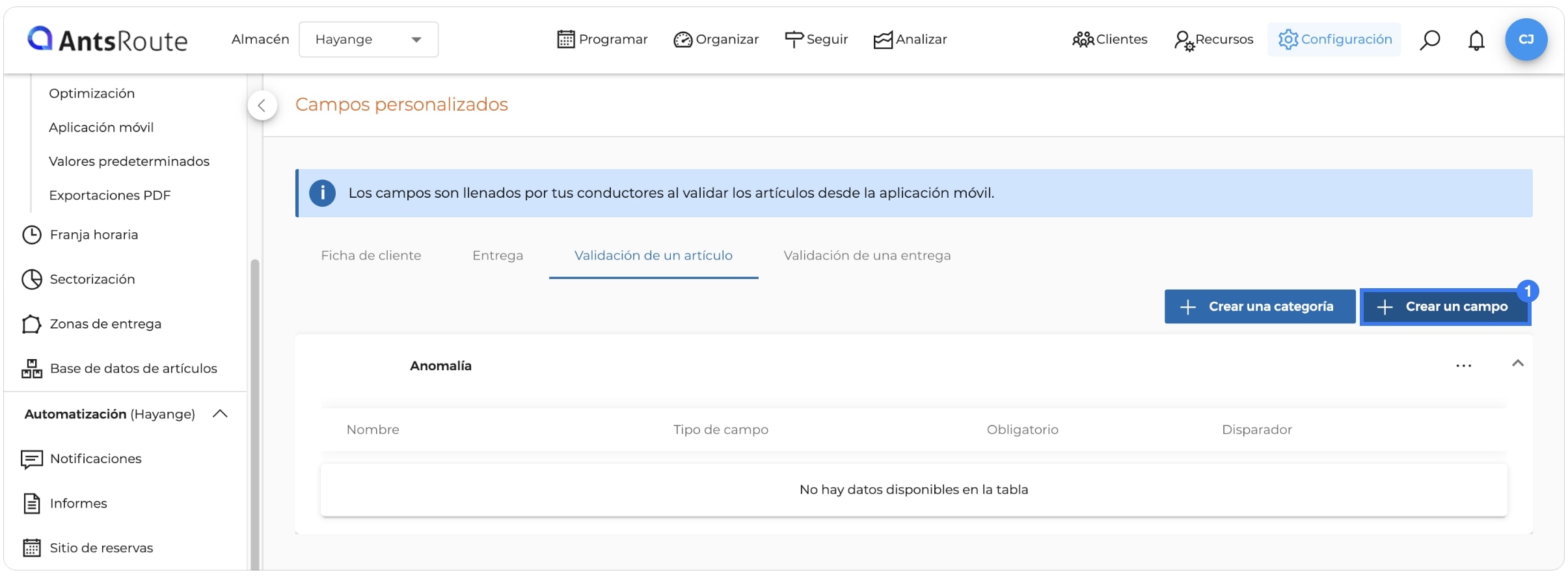Open the Sectorización menu label

click(x=92, y=279)
